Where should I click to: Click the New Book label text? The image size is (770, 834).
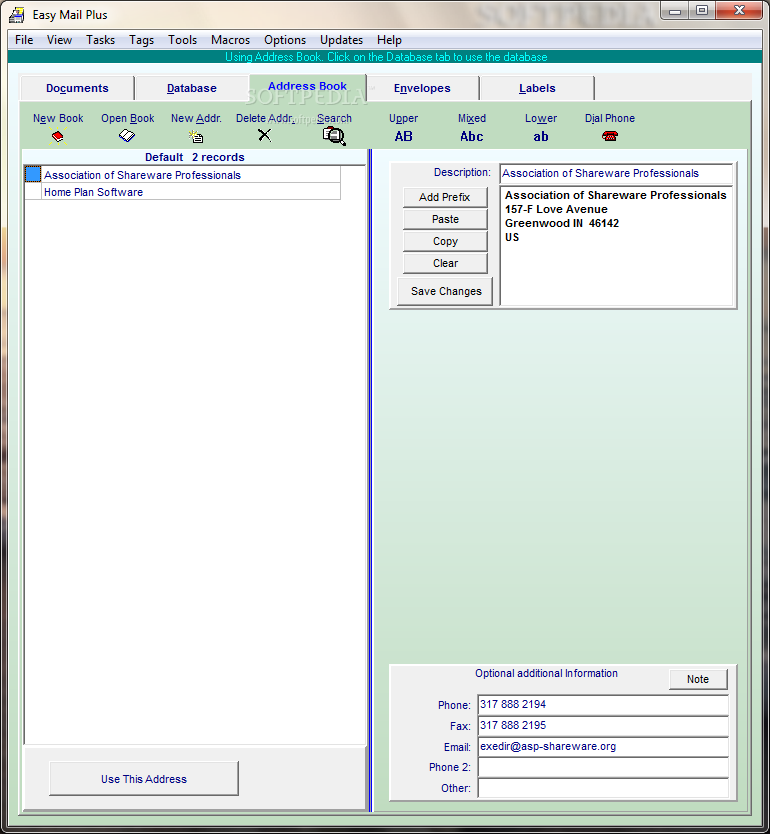(x=58, y=118)
